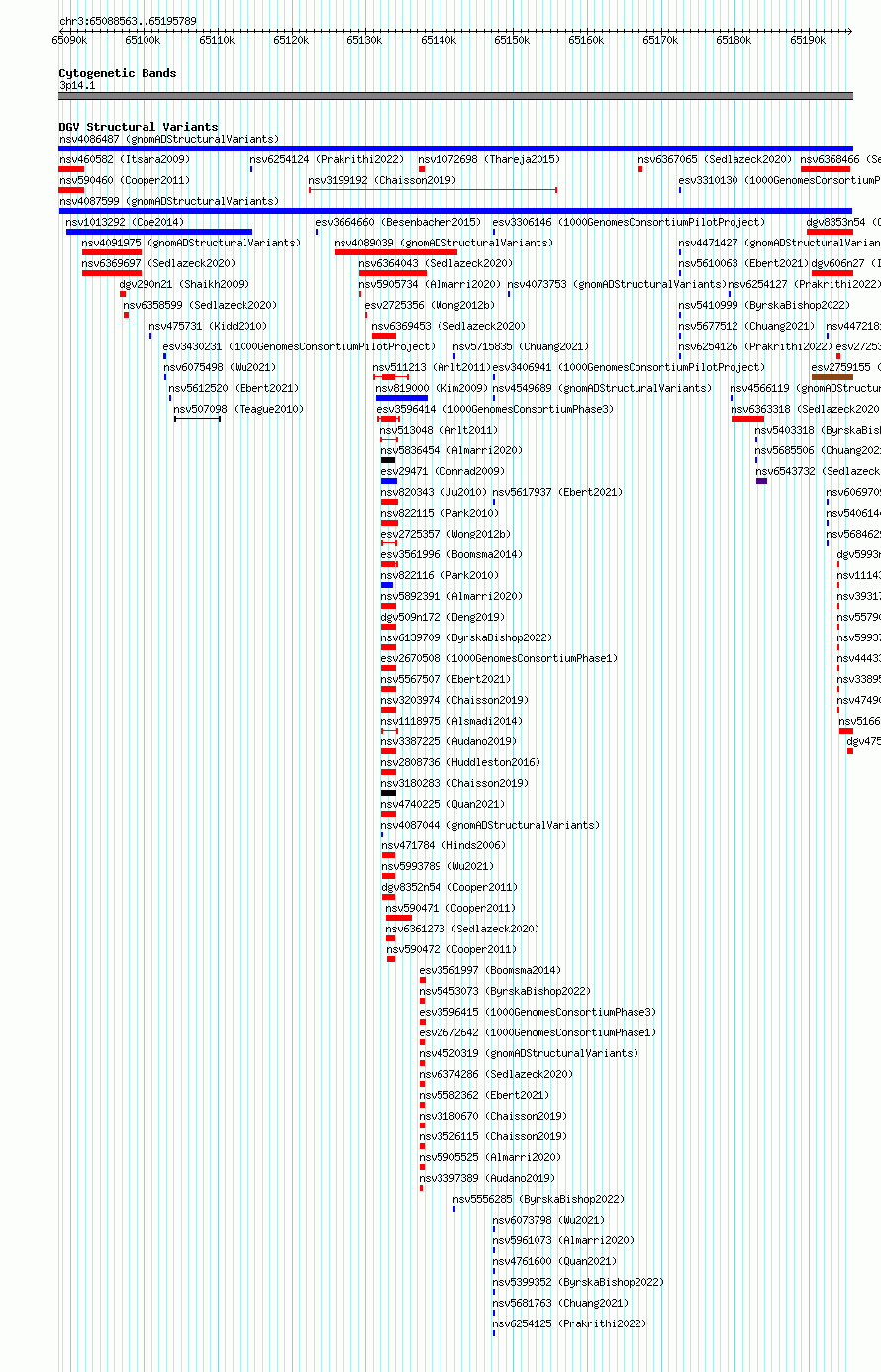Click nsv471784 (Hinds2006) label
Viewport: 881px width, 1372px height.
pyautogui.click(x=442, y=845)
